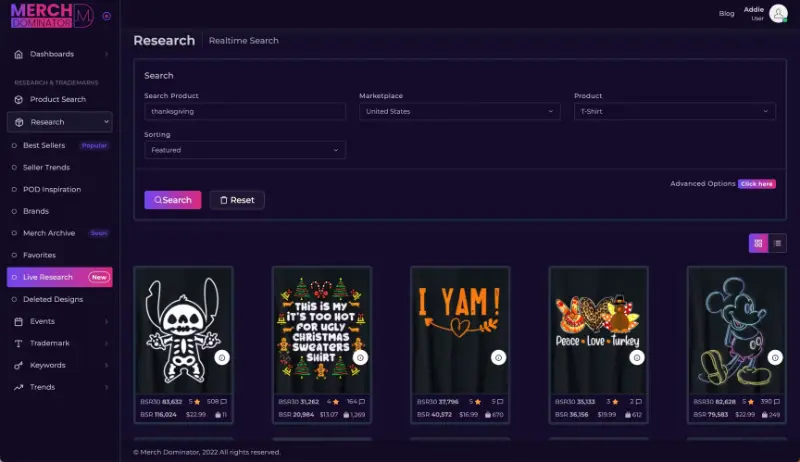Click round icon on I YAM card
Image resolution: width=800 pixels, height=462 pixels.
pyautogui.click(x=498, y=357)
